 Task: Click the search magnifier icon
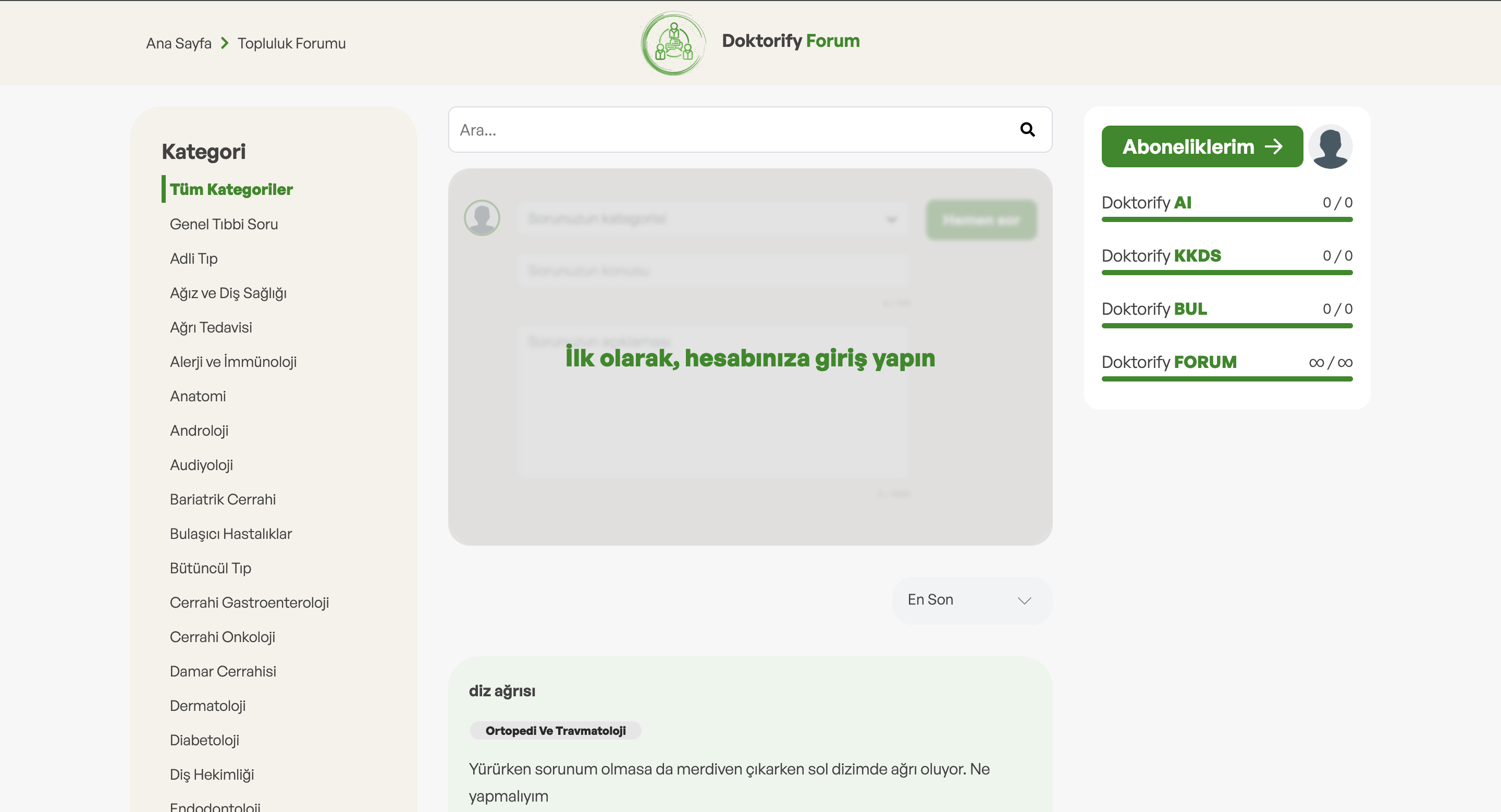coord(1027,129)
